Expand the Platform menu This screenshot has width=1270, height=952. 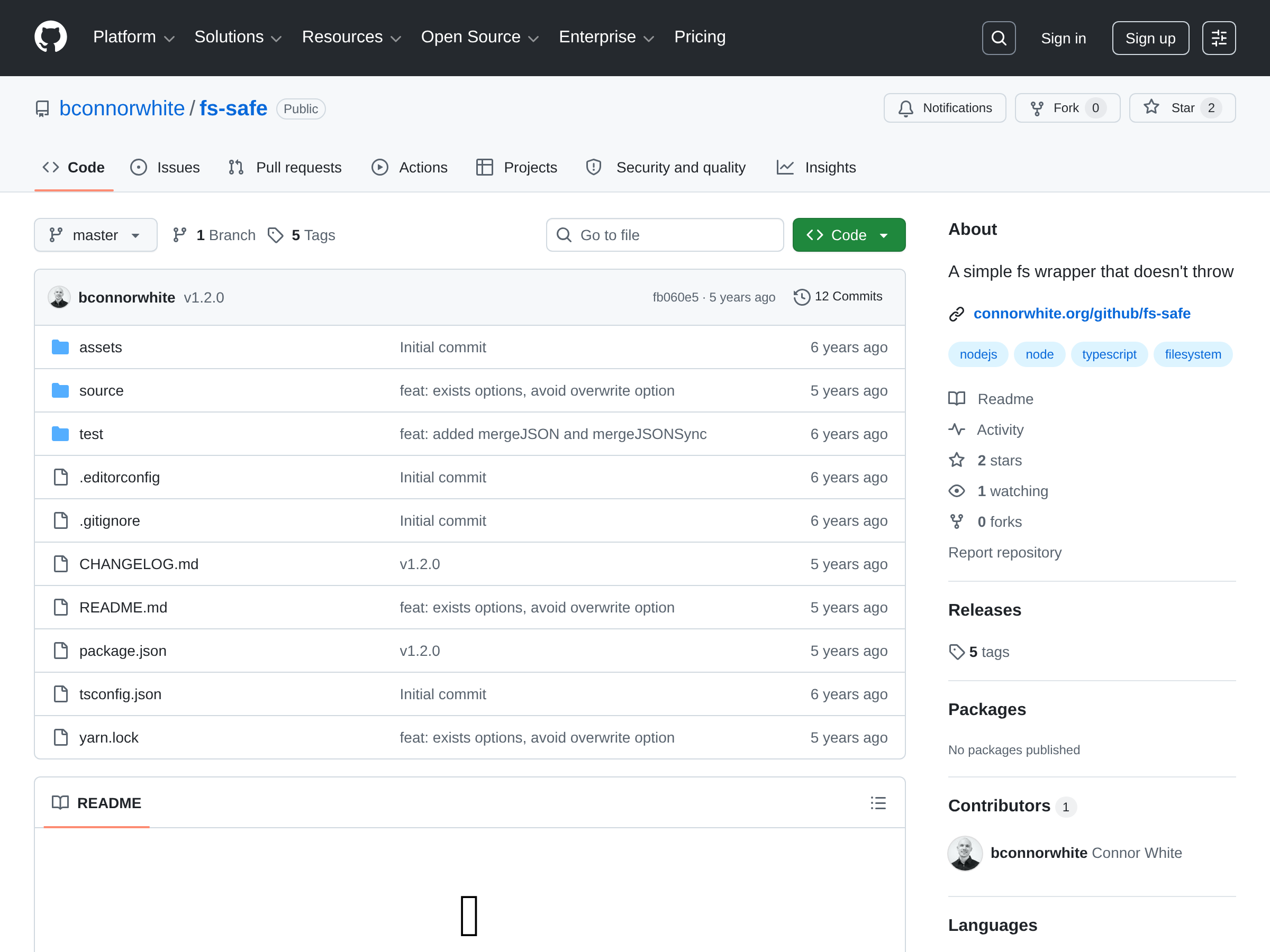tap(134, 38)
